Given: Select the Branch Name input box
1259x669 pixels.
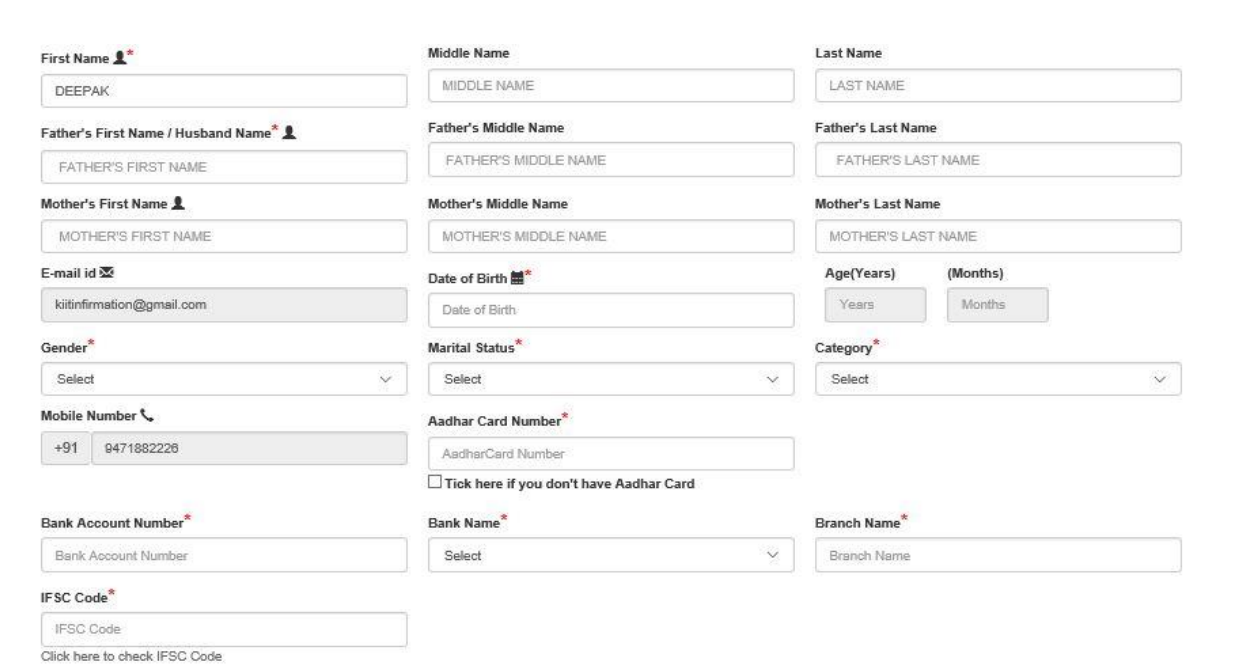Looking at the screenshot, I should coord(998,555).
